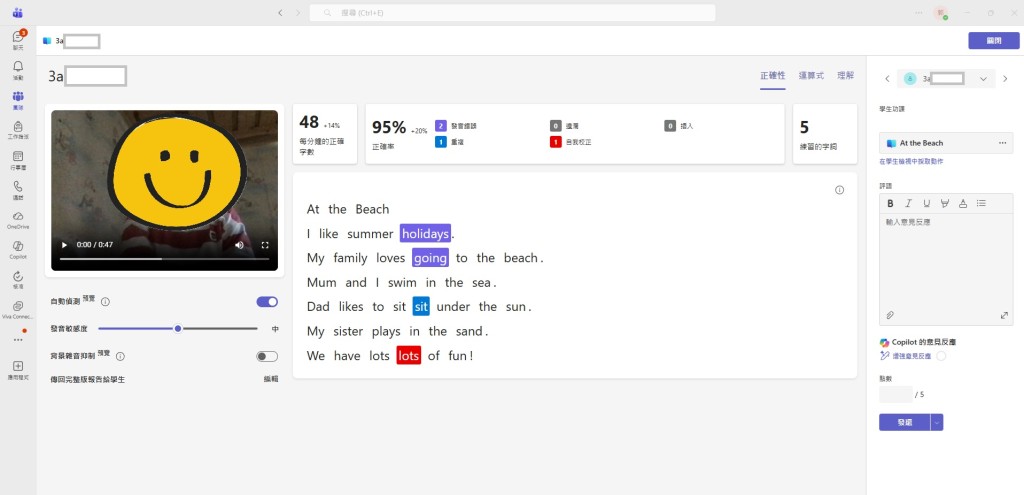Screen dimensions: 1024x495
Task: Click the enhance feedback Copilot link
Action: point(912,356)
